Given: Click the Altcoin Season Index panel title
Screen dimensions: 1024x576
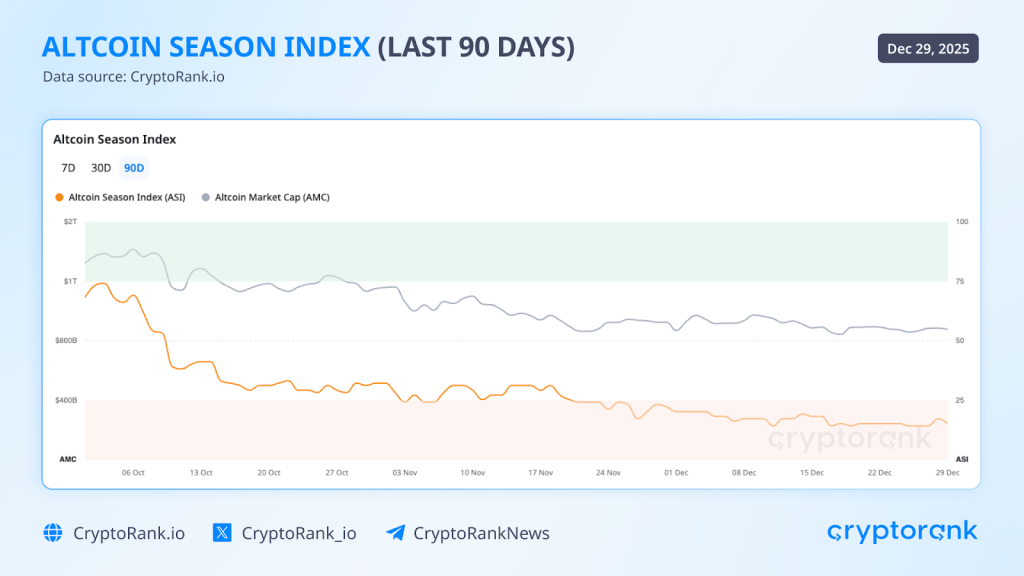Looking at the screenshot, I should tap(114, 140).
